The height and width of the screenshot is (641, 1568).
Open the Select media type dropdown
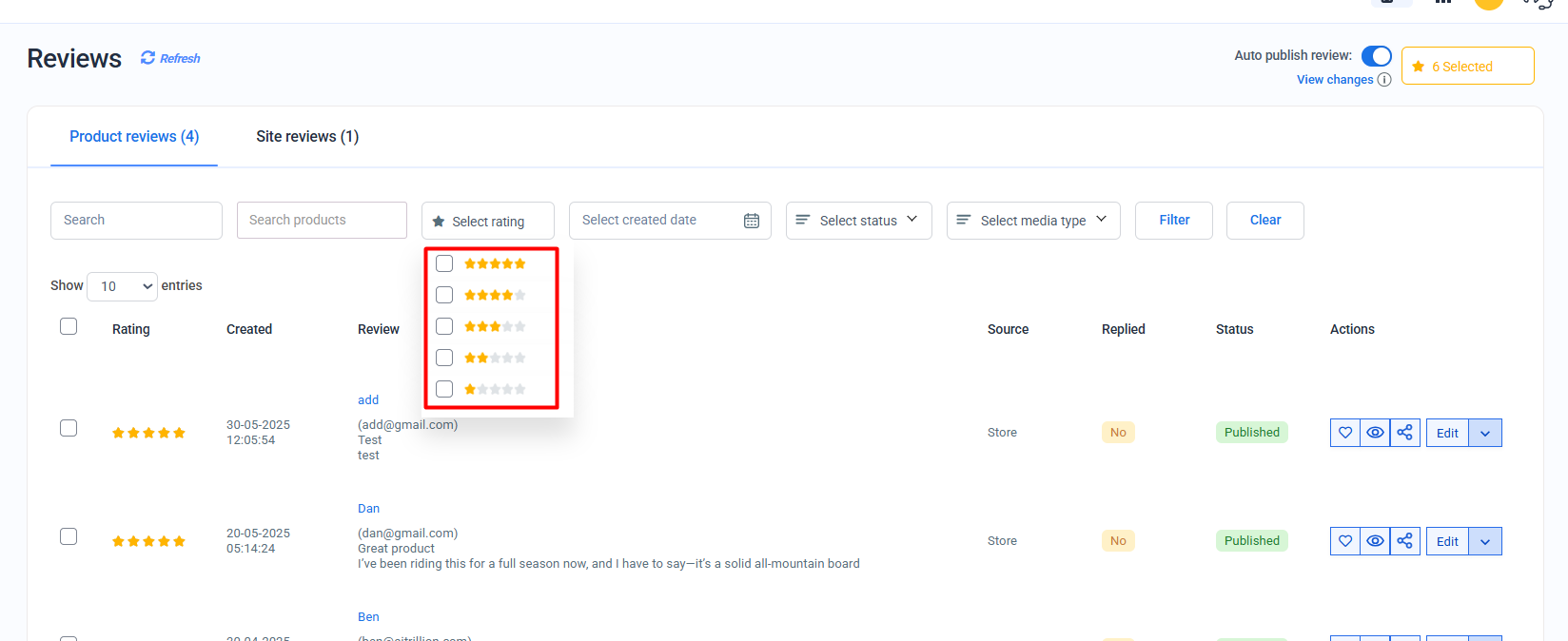1032,221
